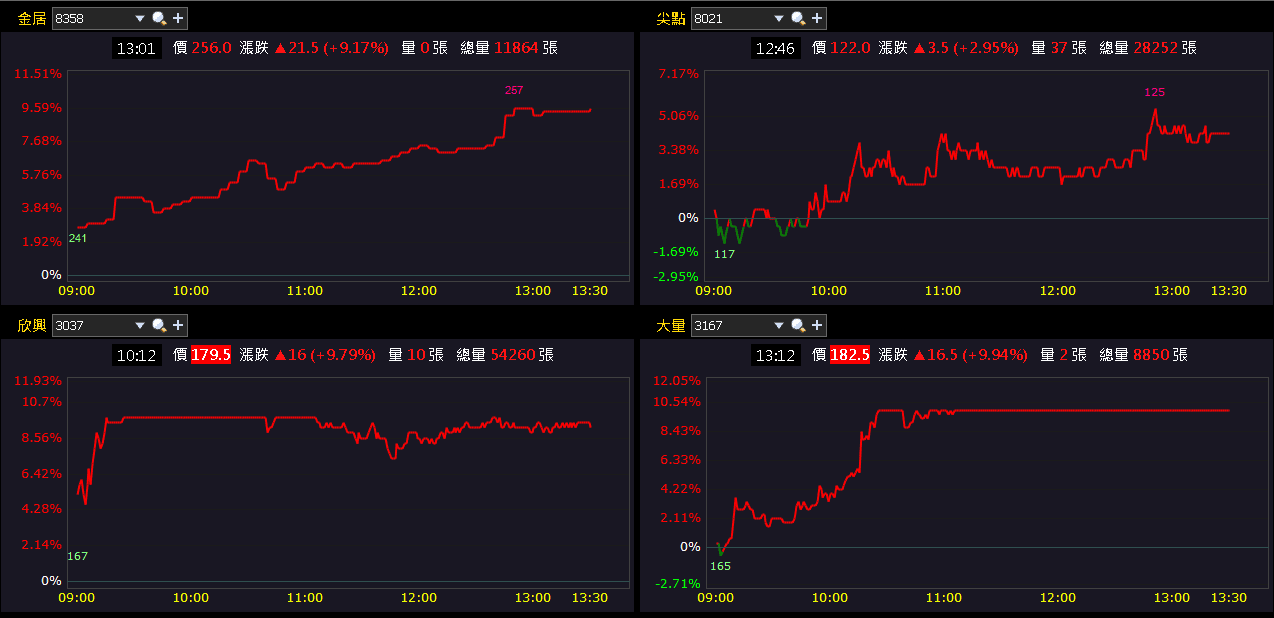Click the 125 high marker on 尖點 chart
Screen dimensions: 1274x618
(1154, 92)
